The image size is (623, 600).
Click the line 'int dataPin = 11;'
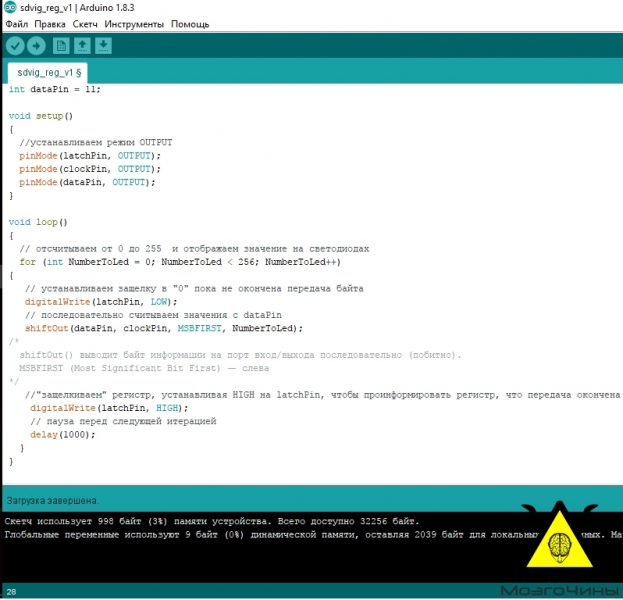click(x=55, y=89)
